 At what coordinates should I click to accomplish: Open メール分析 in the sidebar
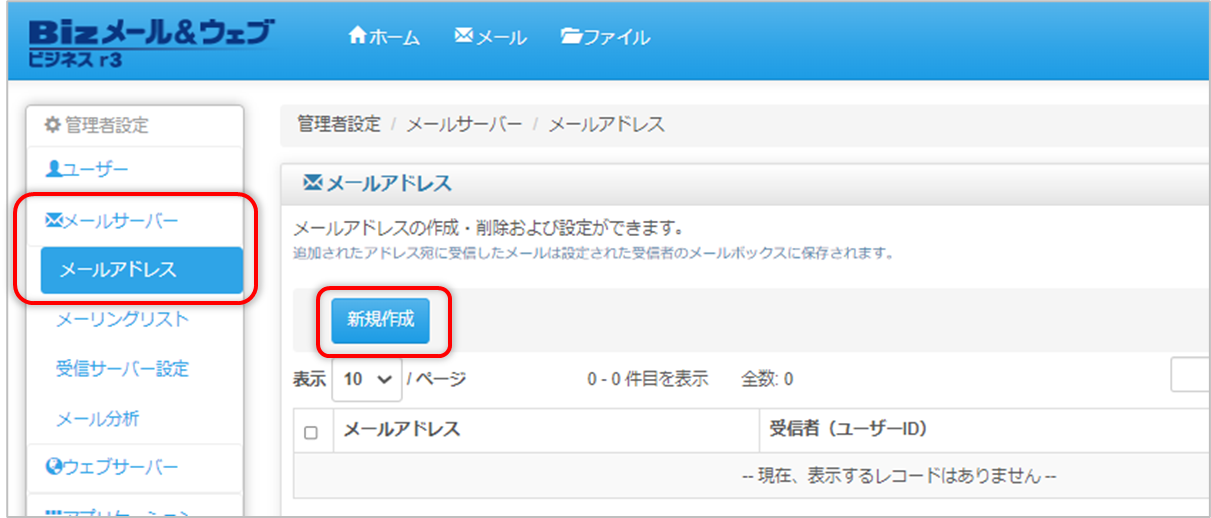[97, 418]
